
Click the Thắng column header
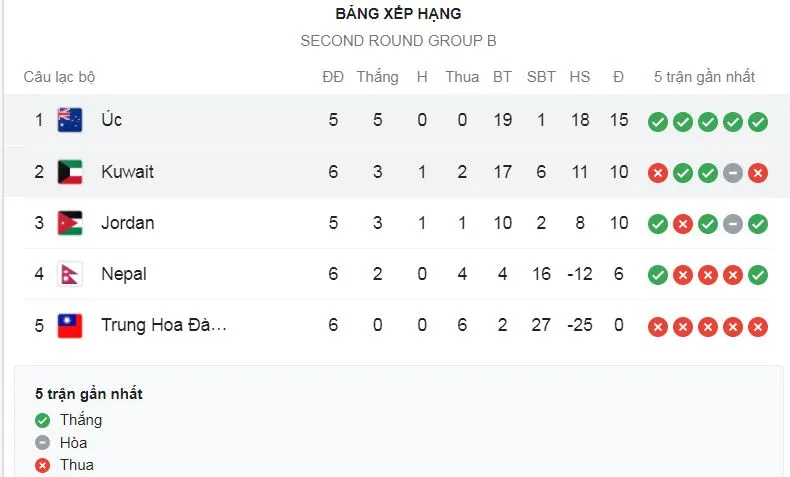(377, 77)
